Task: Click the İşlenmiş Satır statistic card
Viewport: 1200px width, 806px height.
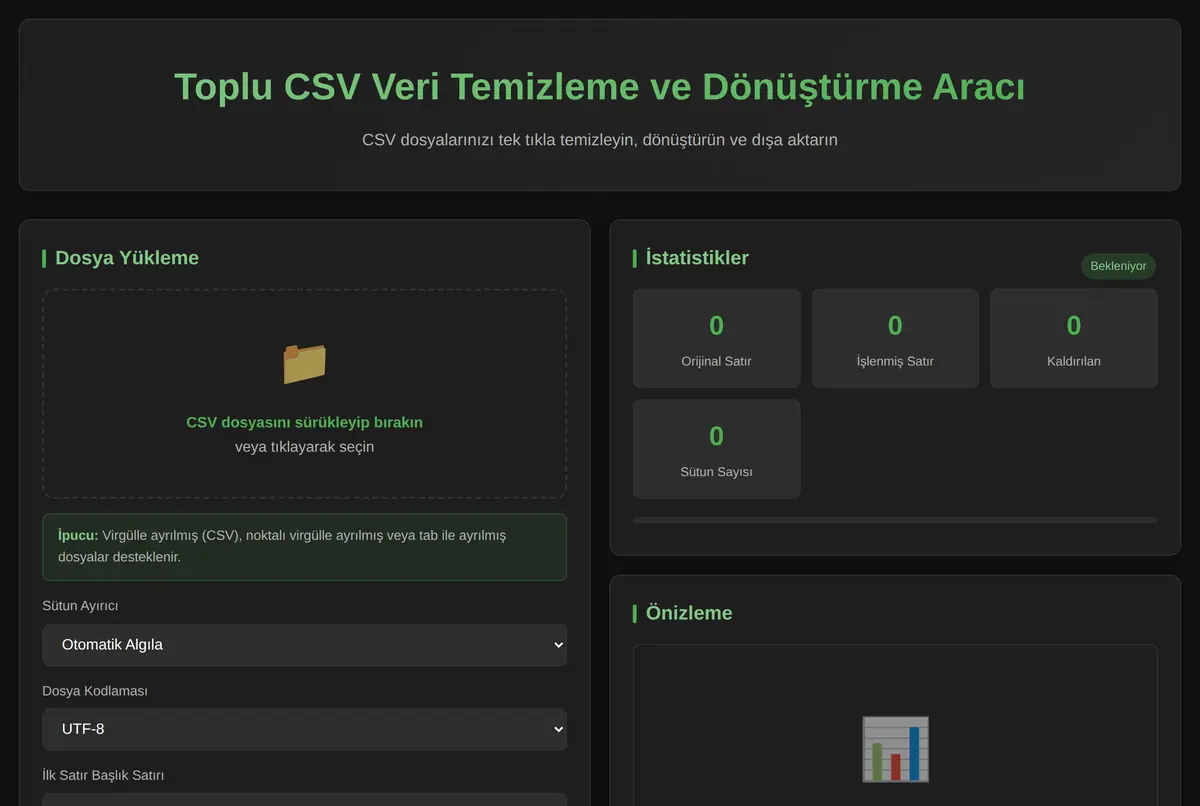Action: click(895, 338)
